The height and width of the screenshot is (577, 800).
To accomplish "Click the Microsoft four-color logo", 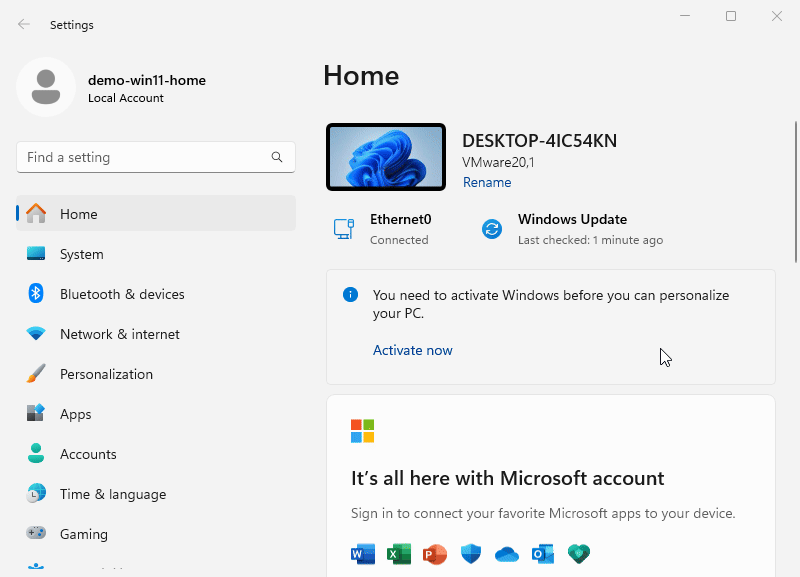I will [362, 431].
